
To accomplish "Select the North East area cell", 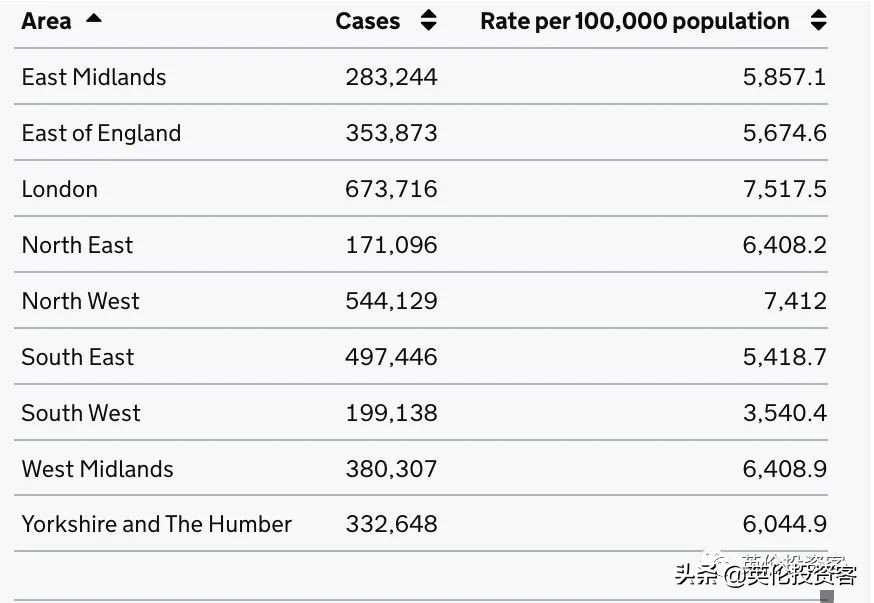I will [x=77, y=245].
